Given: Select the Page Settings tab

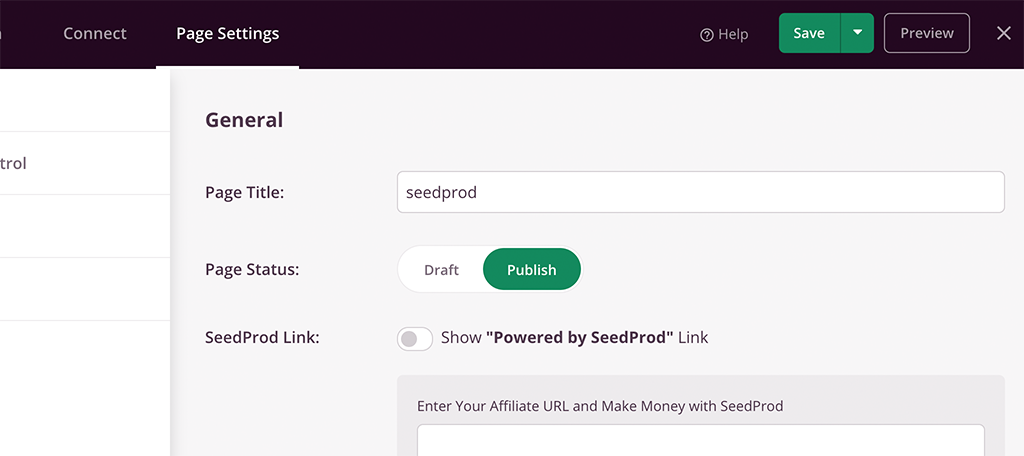Looking at the screenshot, I should pos(227,33).
